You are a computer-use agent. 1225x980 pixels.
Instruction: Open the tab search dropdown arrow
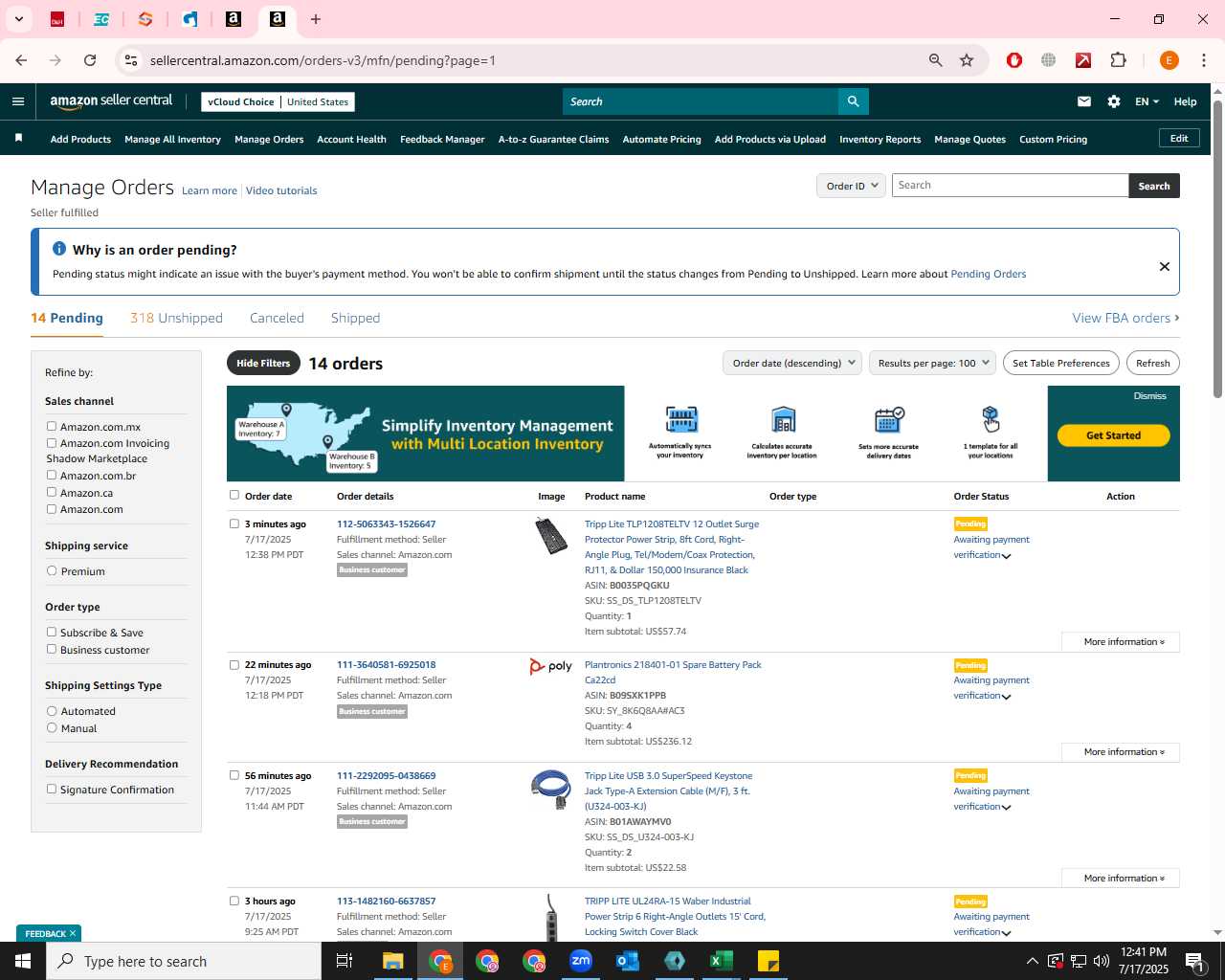(x=19, y=19)
